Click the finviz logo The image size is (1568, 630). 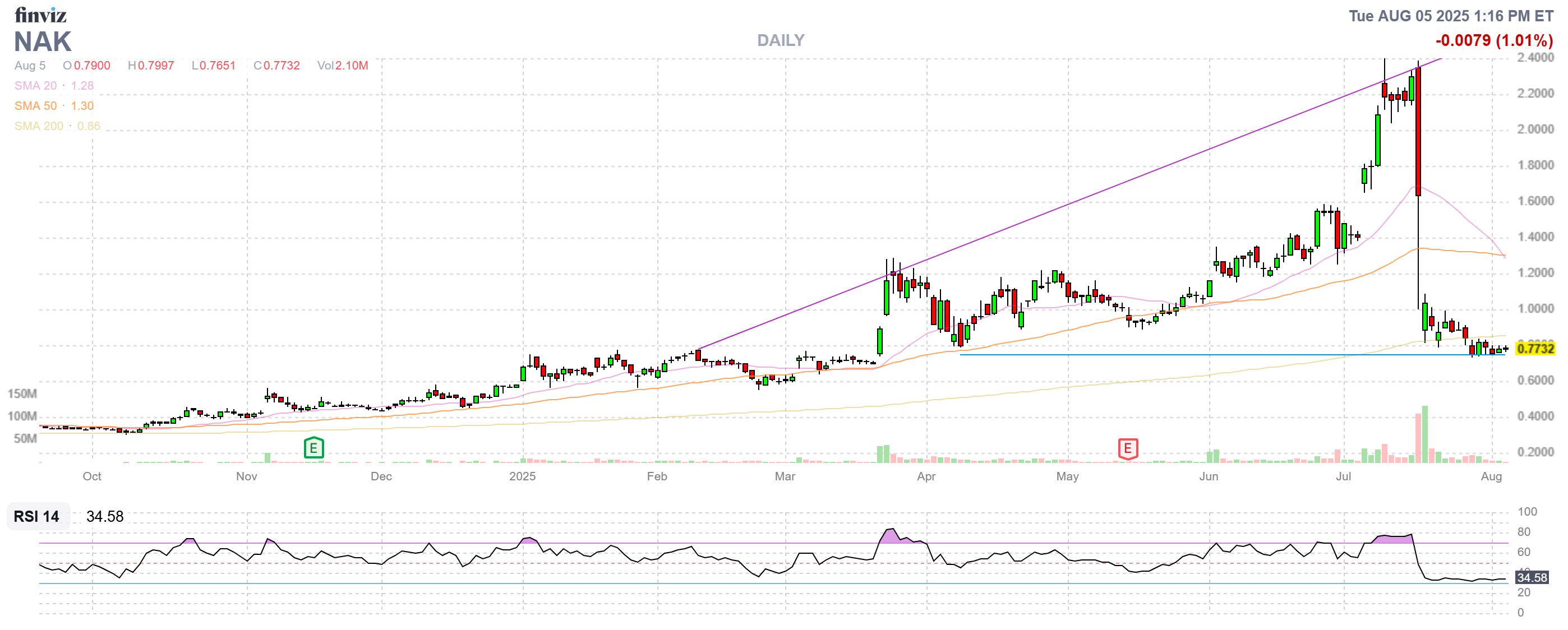tap(40, 15)
